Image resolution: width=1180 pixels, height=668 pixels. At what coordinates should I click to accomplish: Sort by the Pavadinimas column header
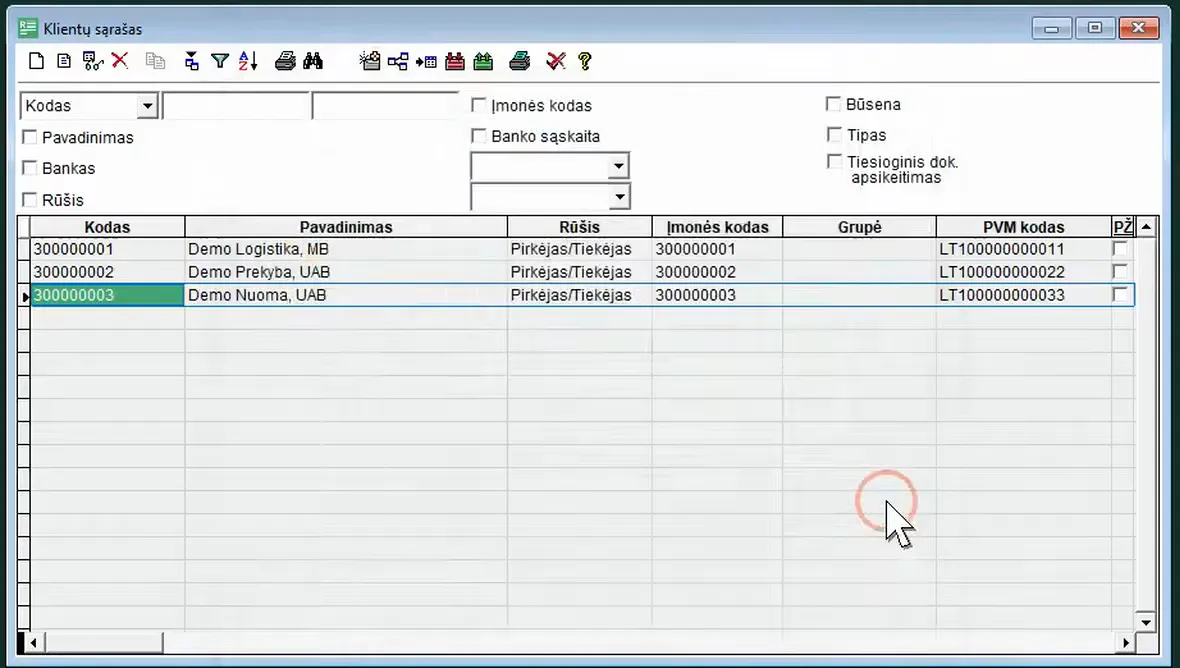coord(346,227)
